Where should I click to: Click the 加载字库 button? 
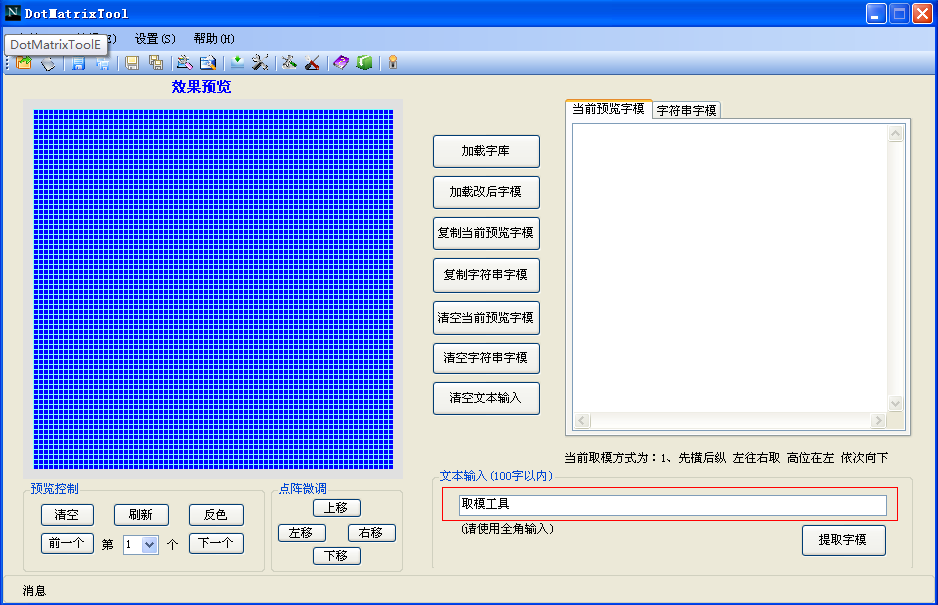coord(486,151)
